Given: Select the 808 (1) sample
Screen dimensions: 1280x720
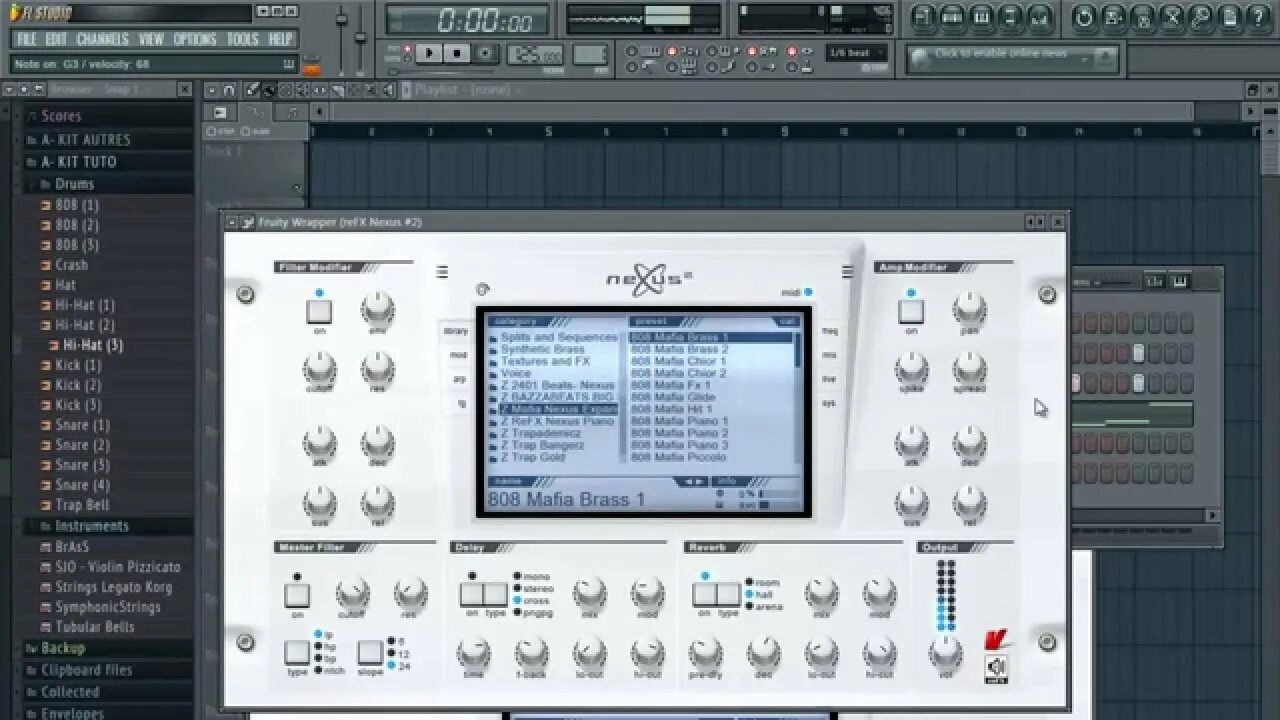Looking at the screenshot, I should coord(76,204).
